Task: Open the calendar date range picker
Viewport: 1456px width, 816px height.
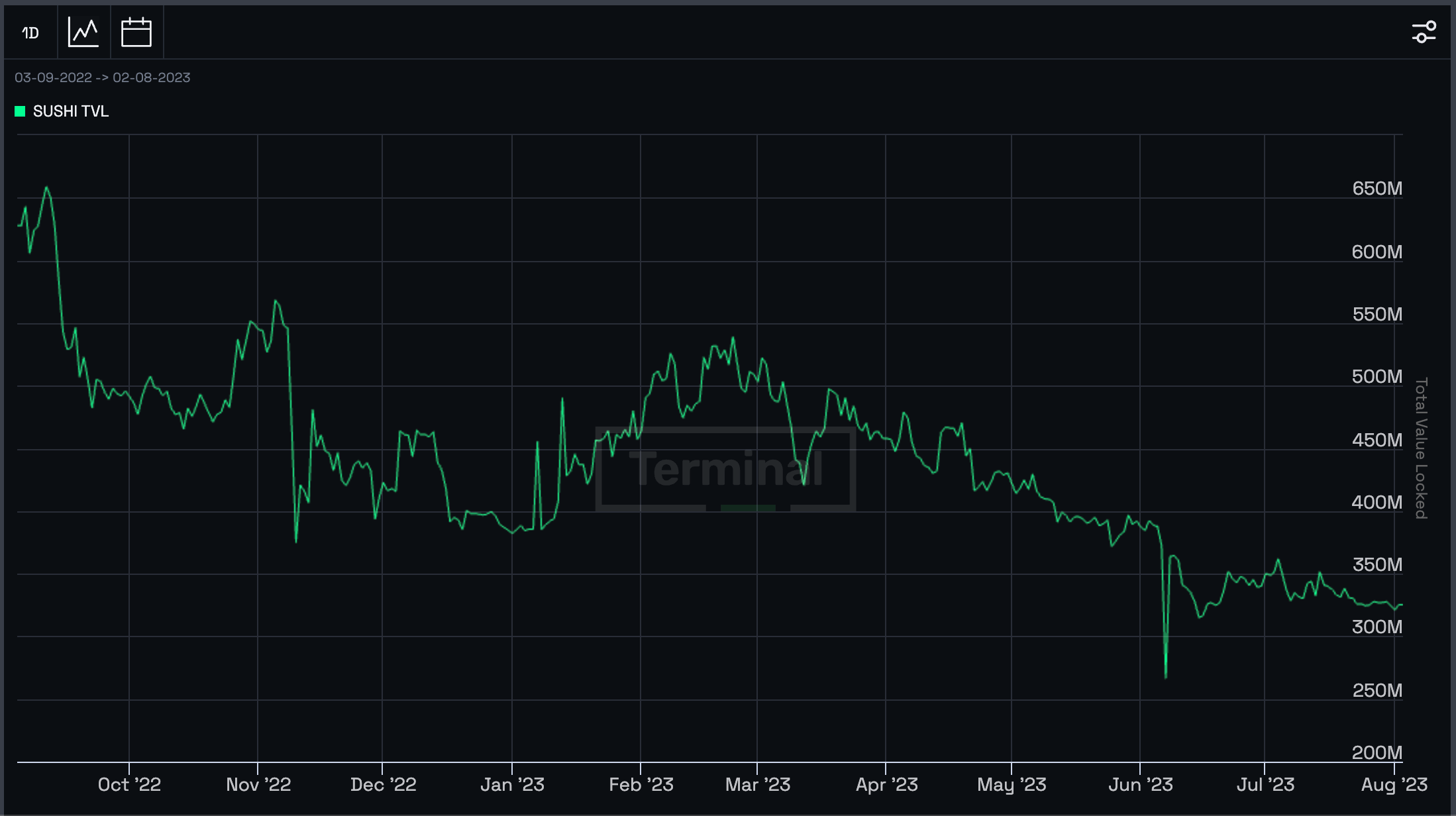Action: [136, 32]
